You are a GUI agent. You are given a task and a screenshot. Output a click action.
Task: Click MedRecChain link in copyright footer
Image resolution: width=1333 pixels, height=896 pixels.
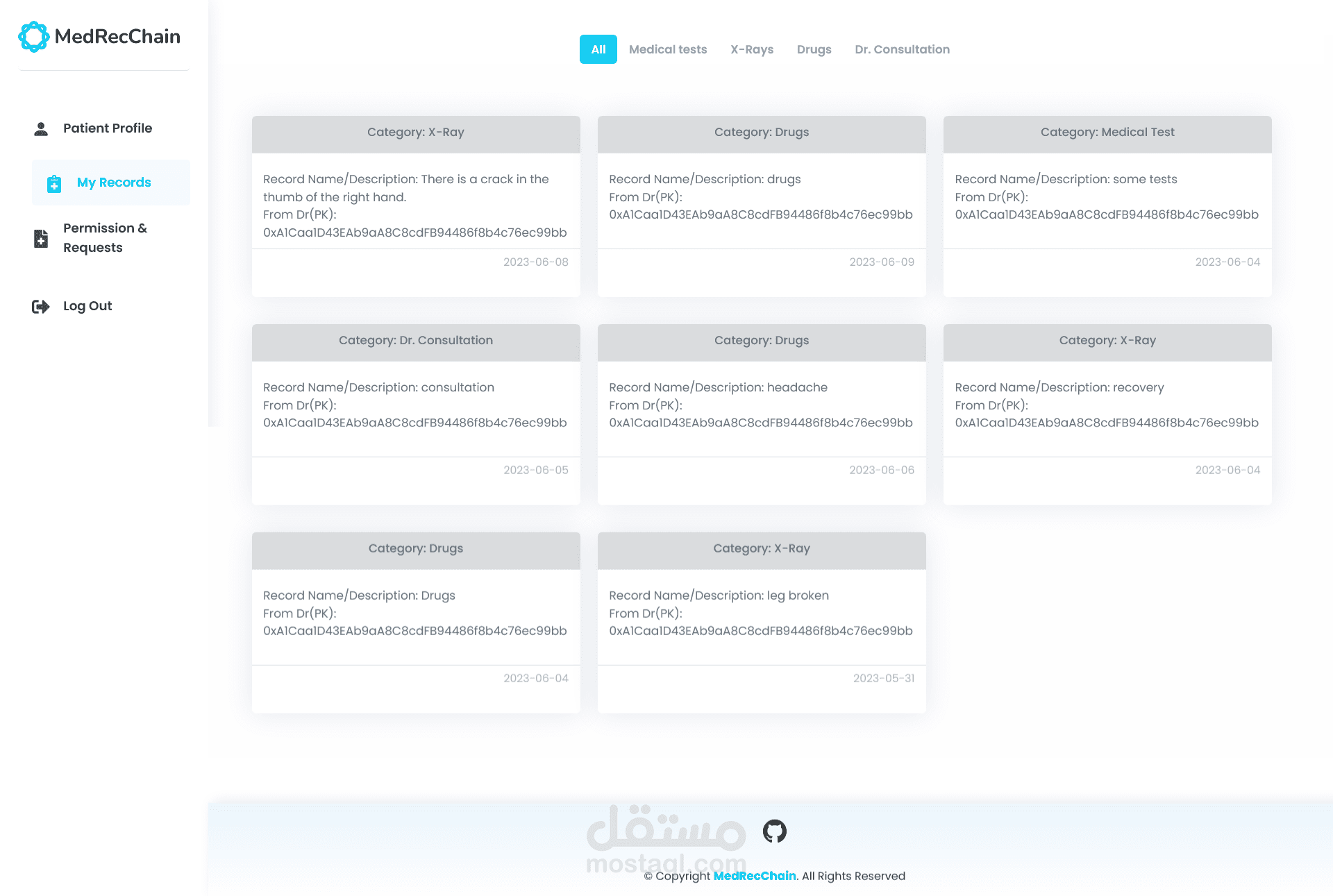pos(755,876)
